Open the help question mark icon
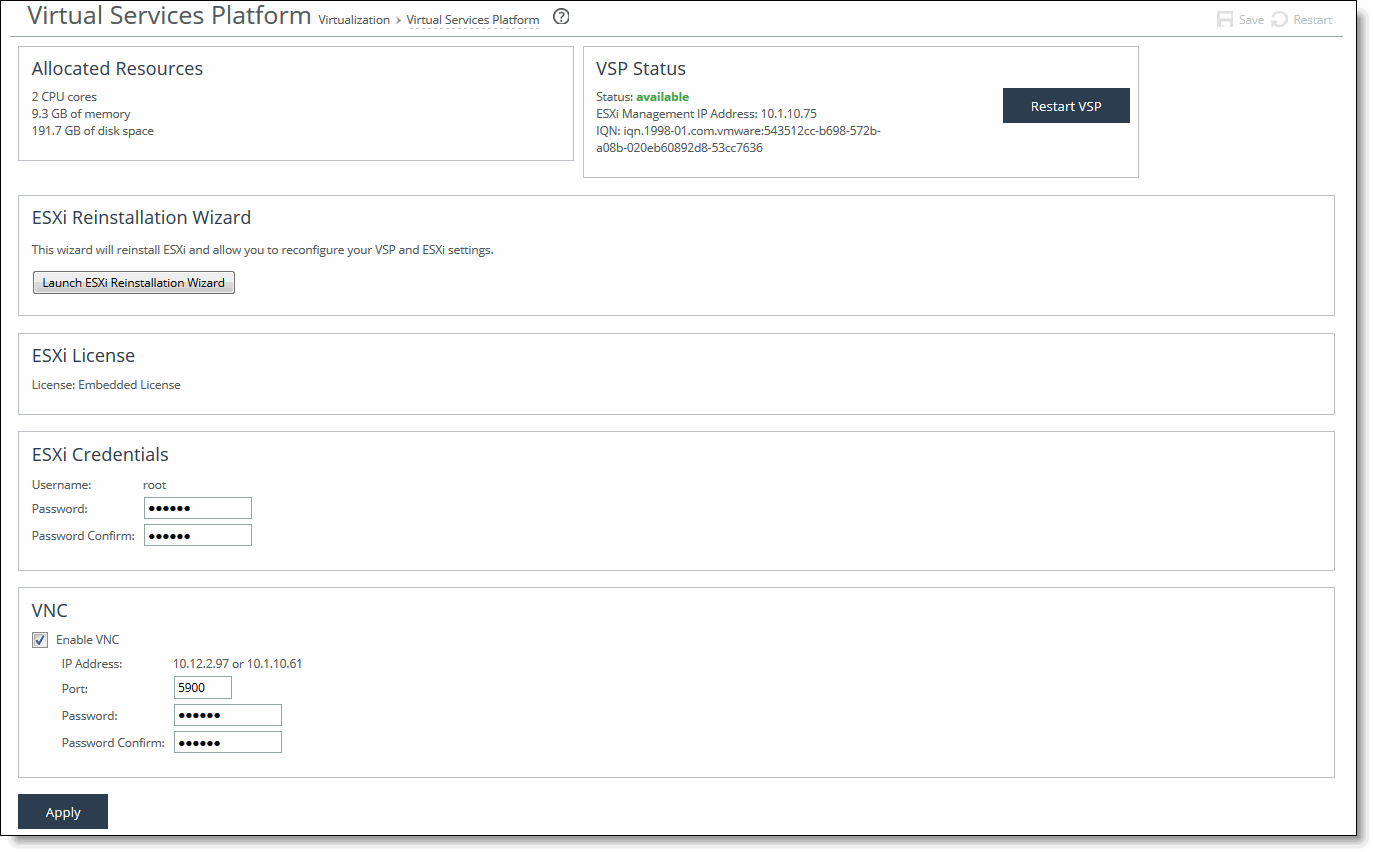The image size is (1373, 852). [x=561, y=17]
